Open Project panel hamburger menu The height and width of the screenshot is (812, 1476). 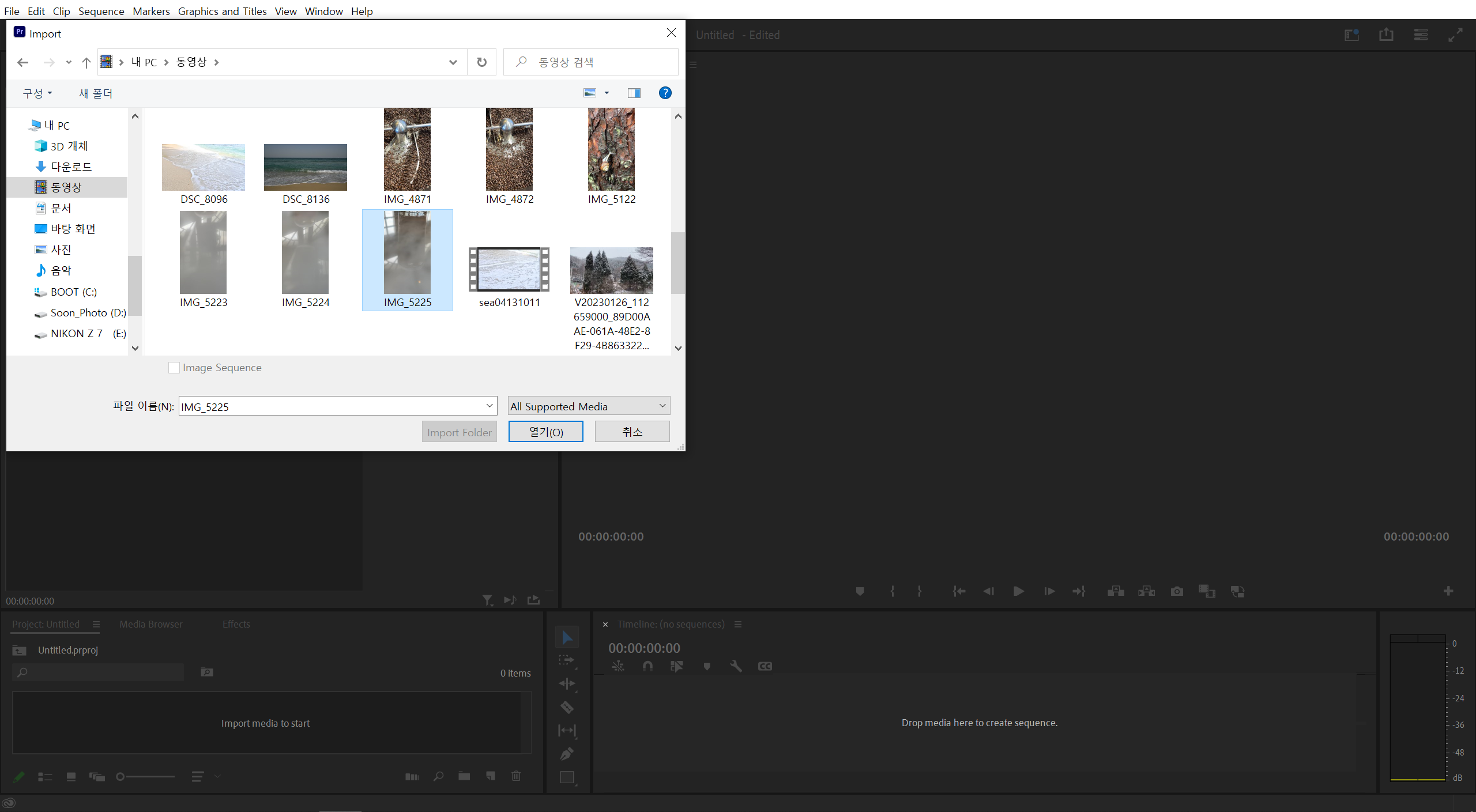coord(96,624)
